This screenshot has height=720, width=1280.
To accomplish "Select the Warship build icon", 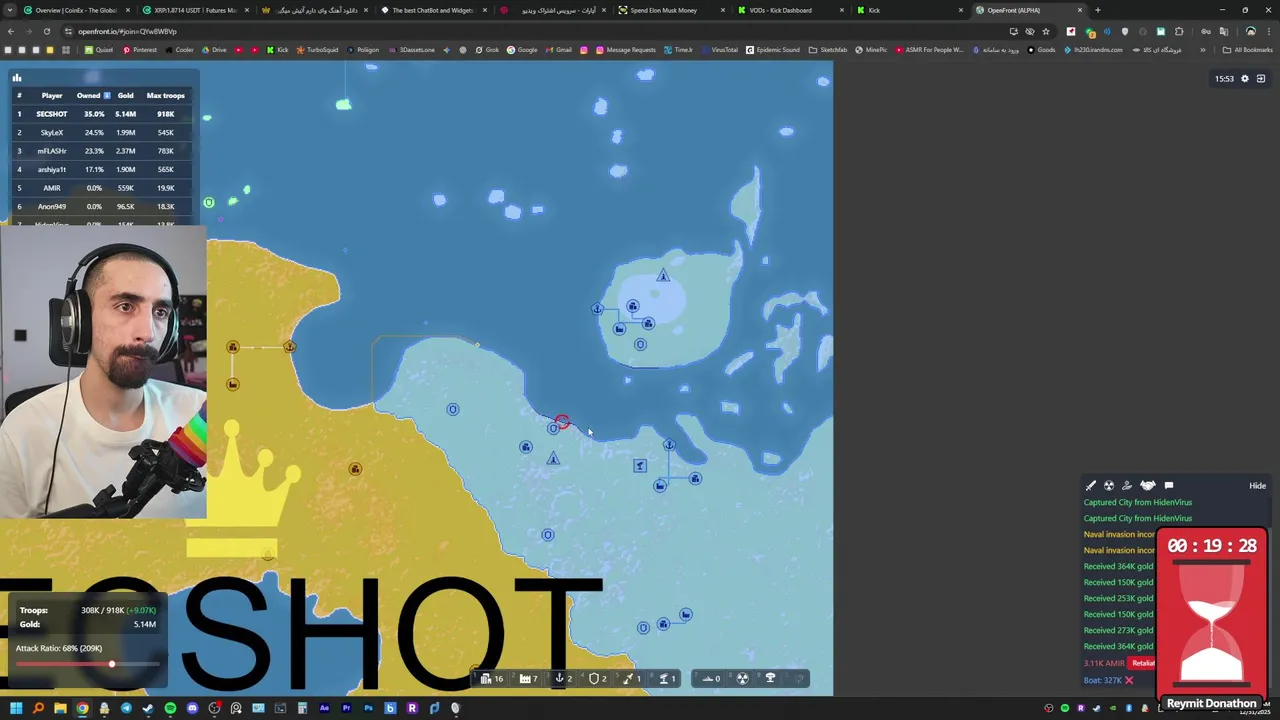I will (x=707, y=679).
